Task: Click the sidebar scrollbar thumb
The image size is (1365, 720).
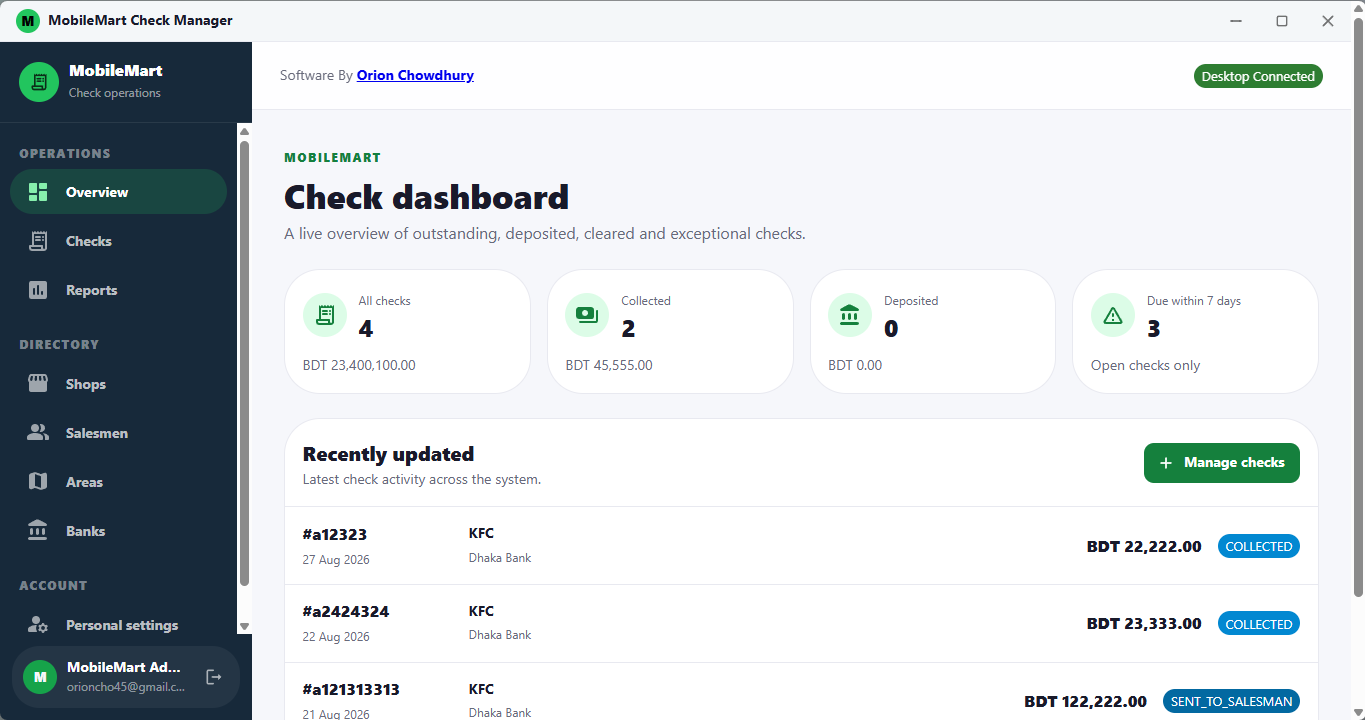Action: point(244,363)
